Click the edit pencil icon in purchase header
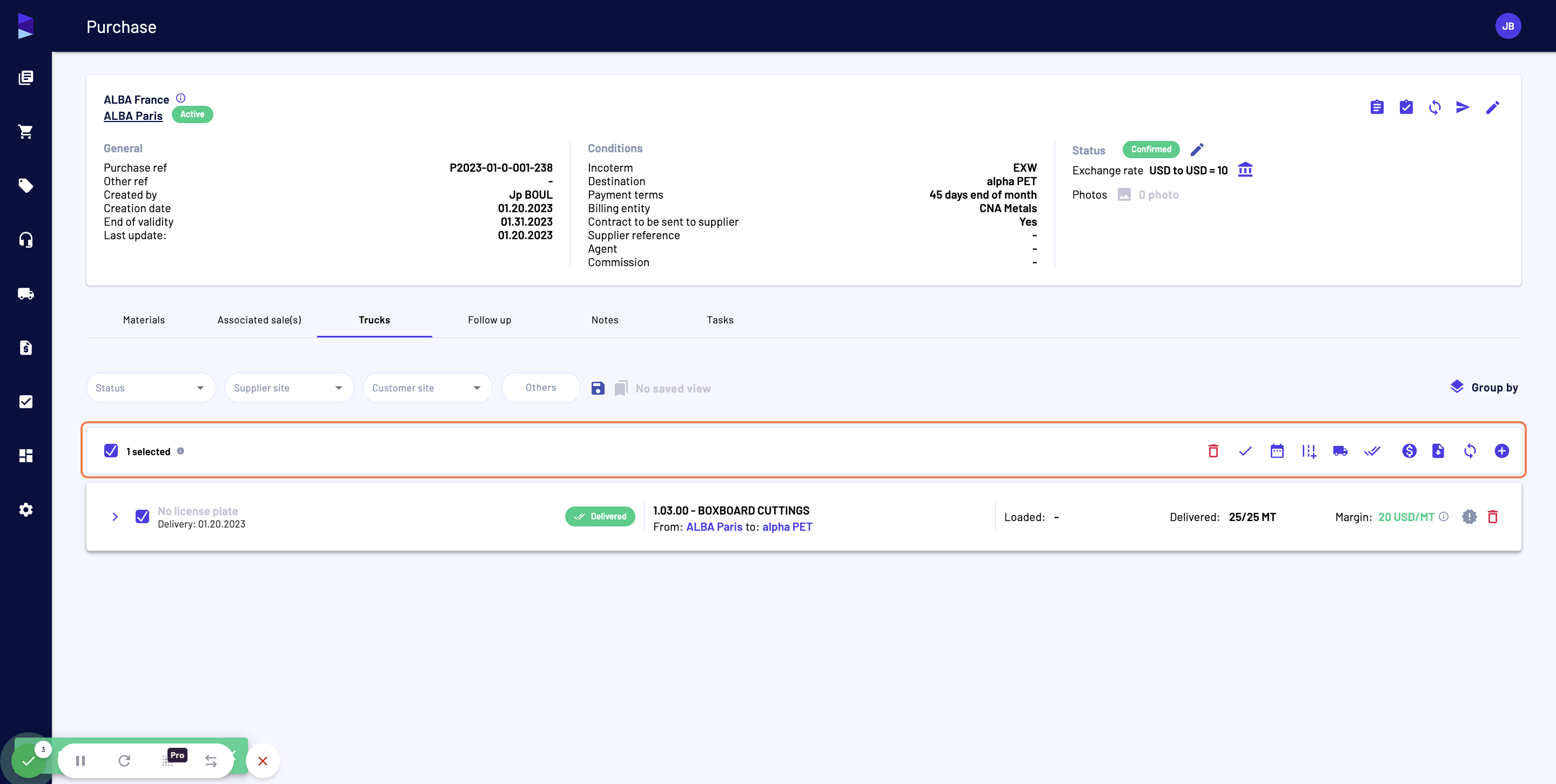The height and width of the screenshot is (784, 1556). tap(1493, 107)
